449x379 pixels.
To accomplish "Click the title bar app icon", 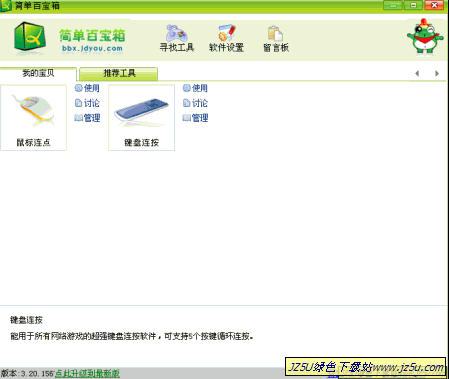I will 6,6.
